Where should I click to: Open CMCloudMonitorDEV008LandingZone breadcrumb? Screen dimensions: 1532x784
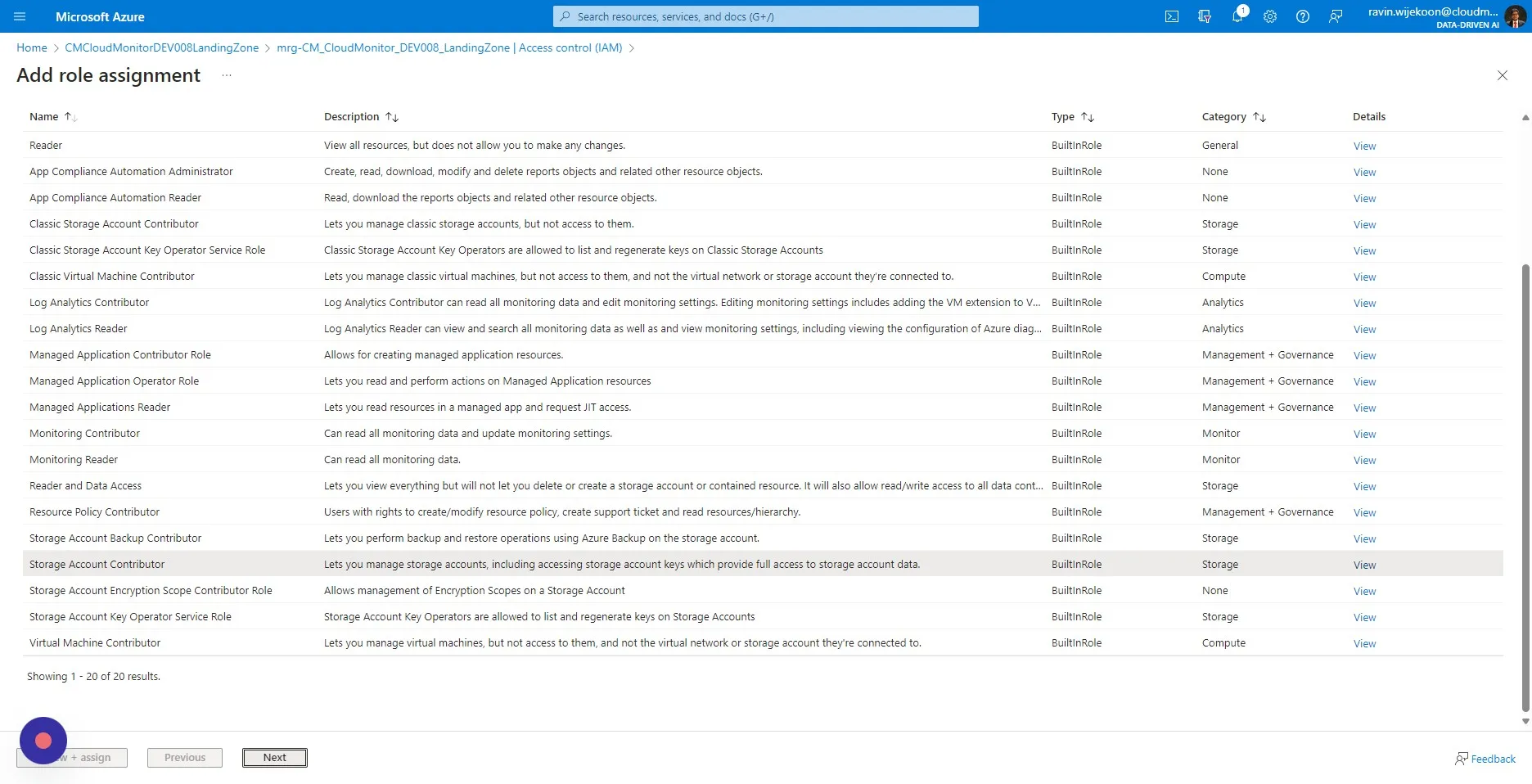(162, 47)
